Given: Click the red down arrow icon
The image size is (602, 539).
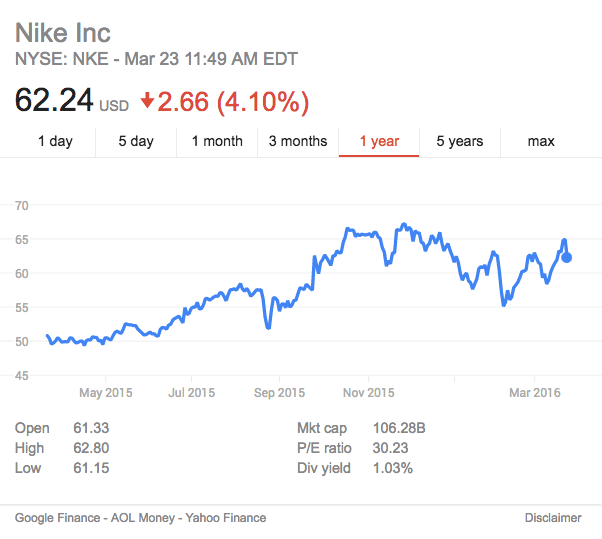Looking at the screenshot, I should tap(147, 100).
